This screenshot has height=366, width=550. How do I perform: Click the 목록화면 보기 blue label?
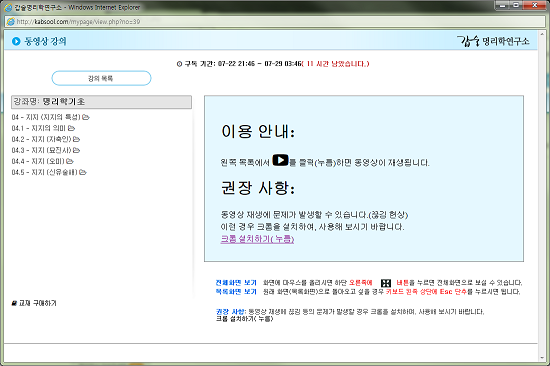point(236,292)
